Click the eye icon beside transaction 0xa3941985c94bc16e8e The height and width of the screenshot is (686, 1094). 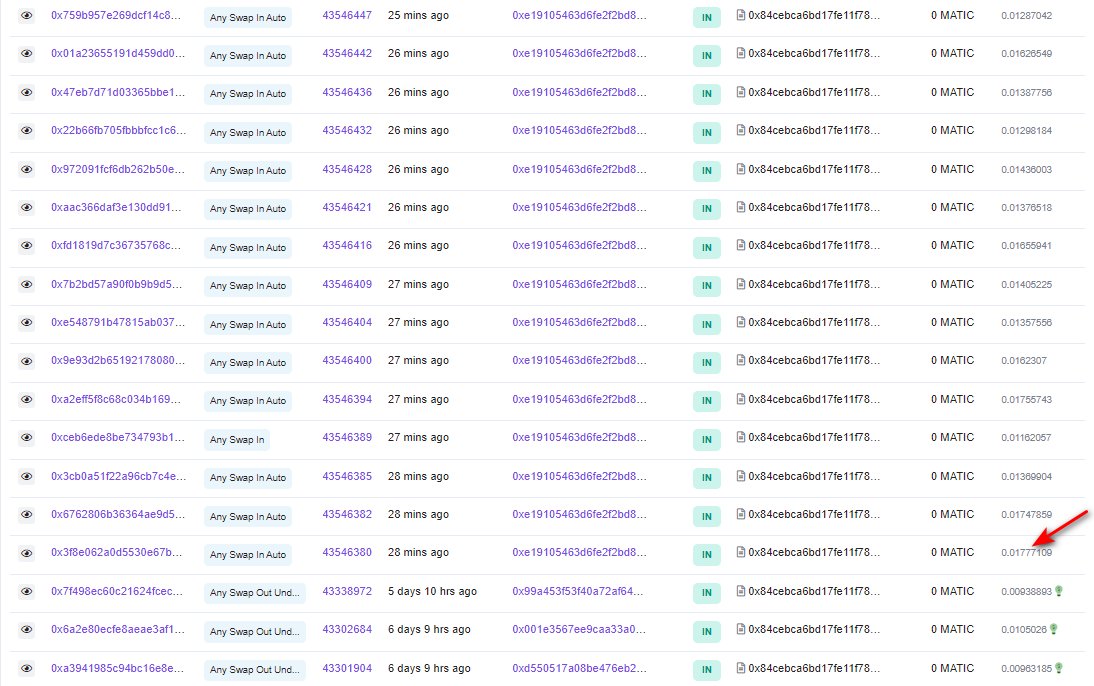[x=27, y=668]
